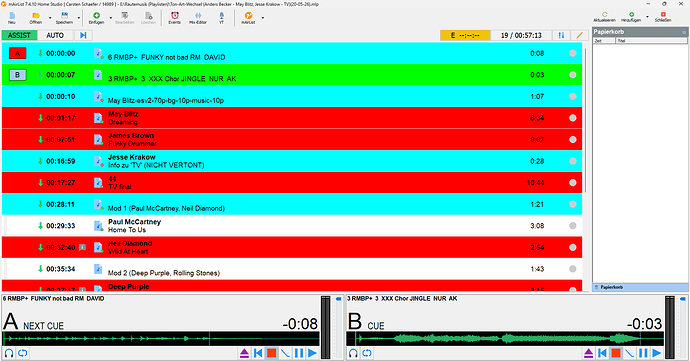Expand the mAirList dropdown arrow
The width and height of the screenshot is (690, 361).
point(263,18)
